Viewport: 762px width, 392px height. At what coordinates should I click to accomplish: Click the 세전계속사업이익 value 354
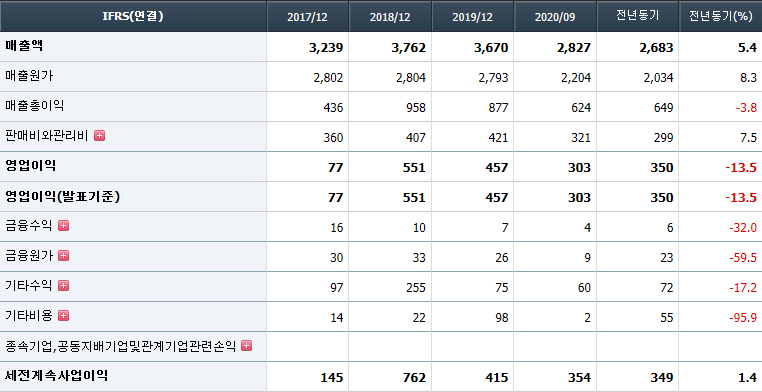[580, 378]
